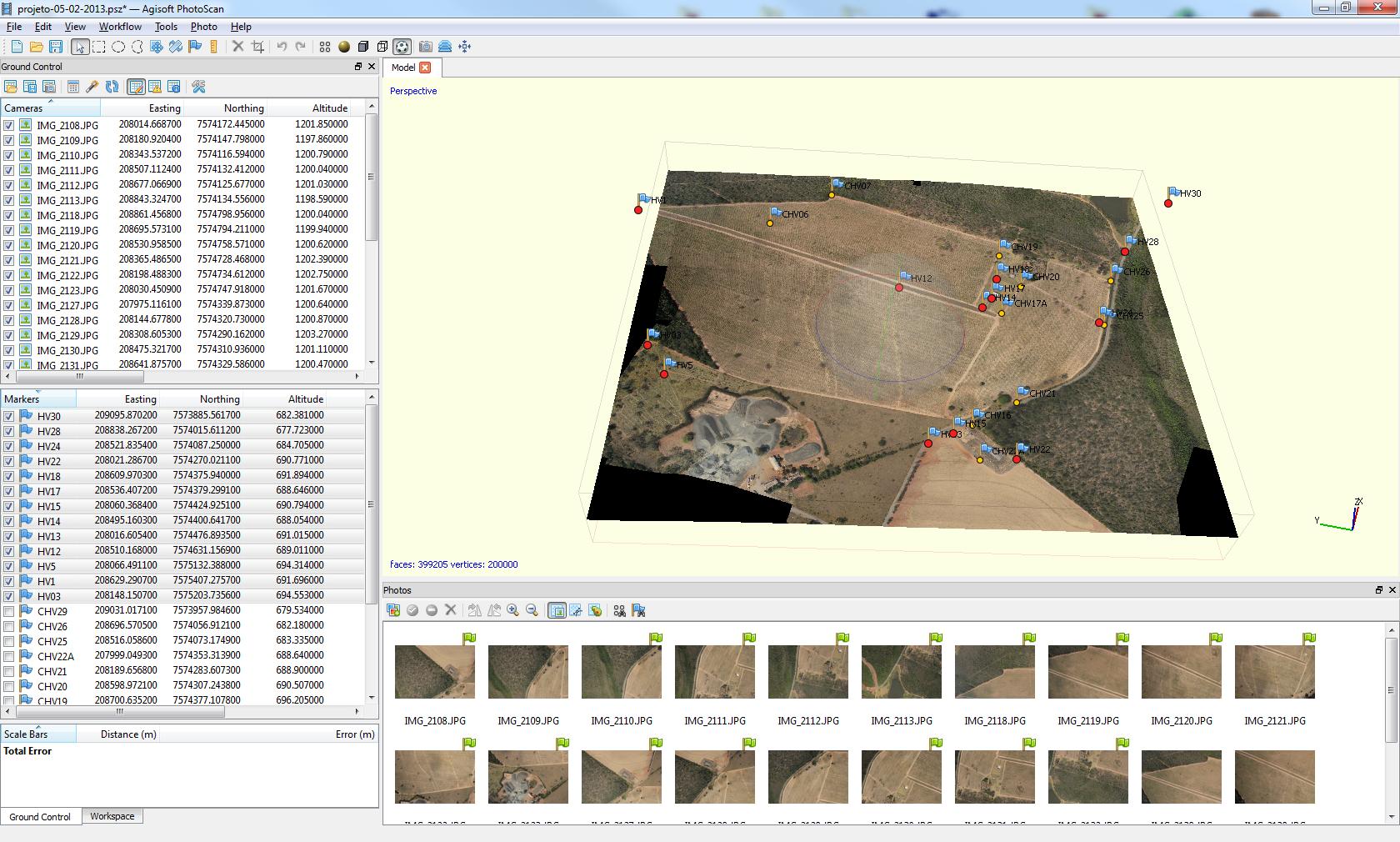
Task: Open the Tools menu
Action: tap(166, 27)
